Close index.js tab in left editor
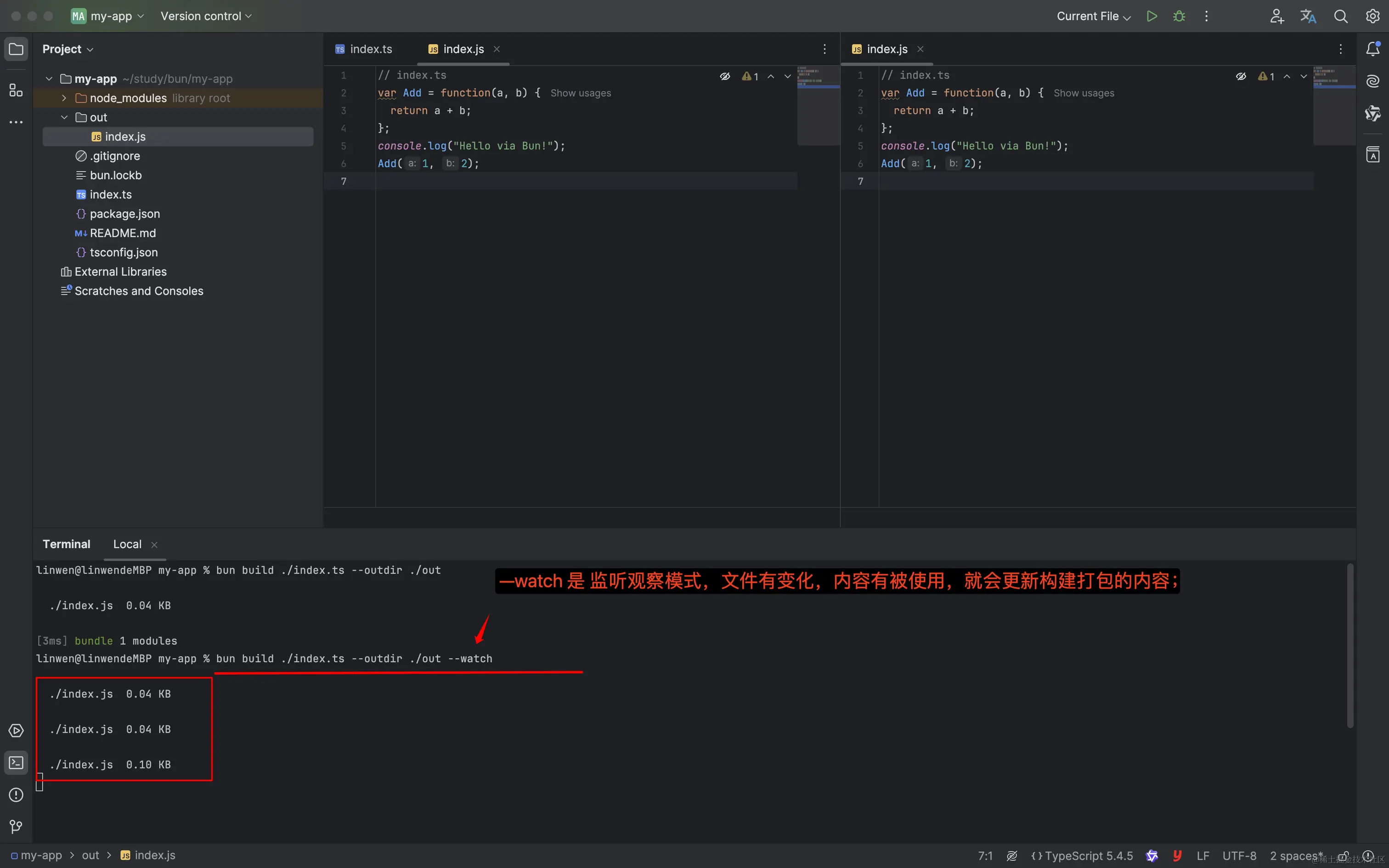 point(497,49)
